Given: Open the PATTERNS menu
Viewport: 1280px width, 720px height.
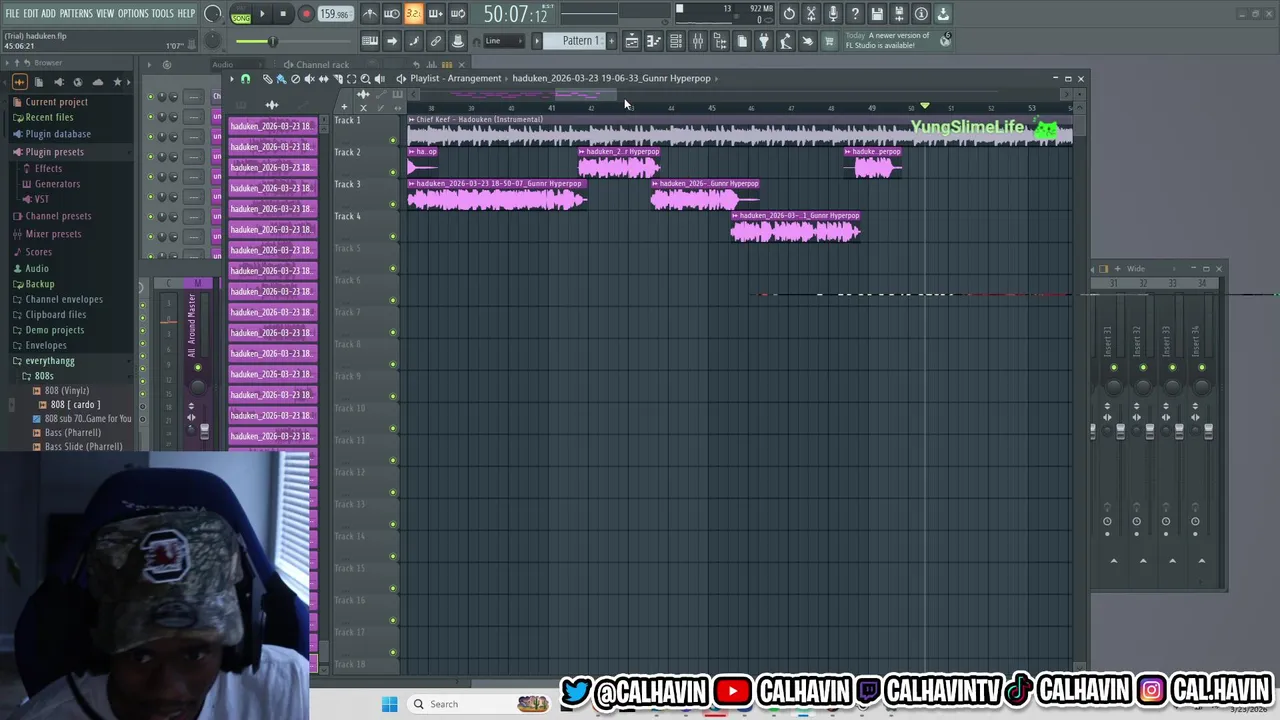Looking at the screenshot, I should pos(76,13).
